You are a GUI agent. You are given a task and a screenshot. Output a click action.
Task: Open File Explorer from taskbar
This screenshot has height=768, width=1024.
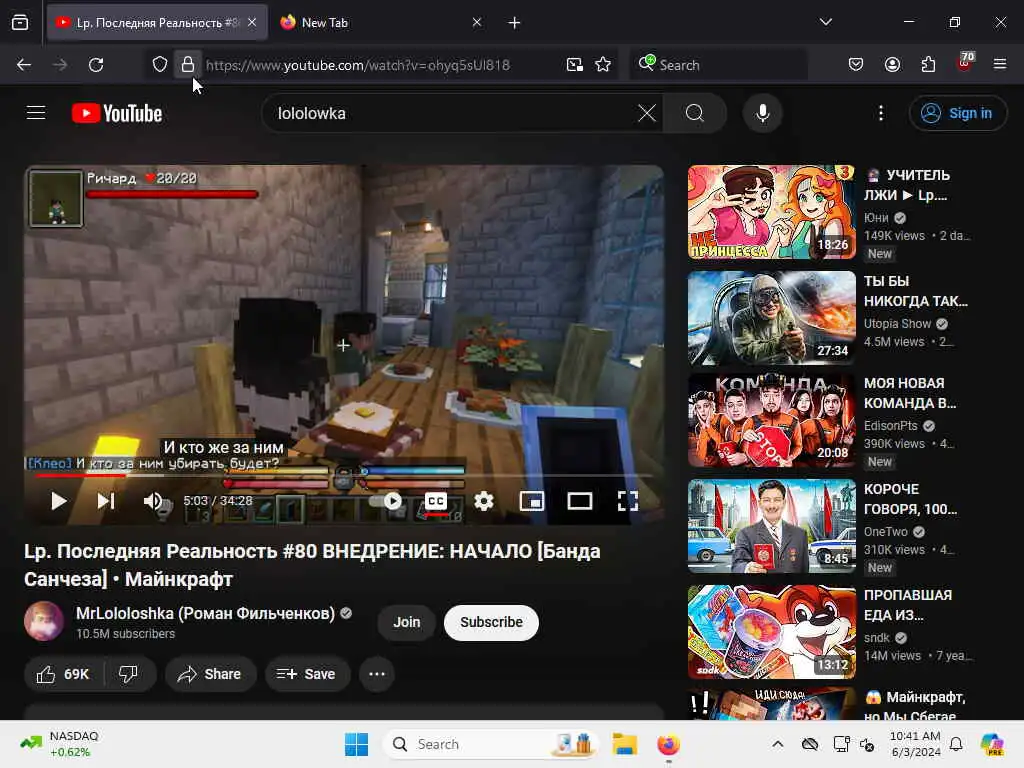pos(624,744)
